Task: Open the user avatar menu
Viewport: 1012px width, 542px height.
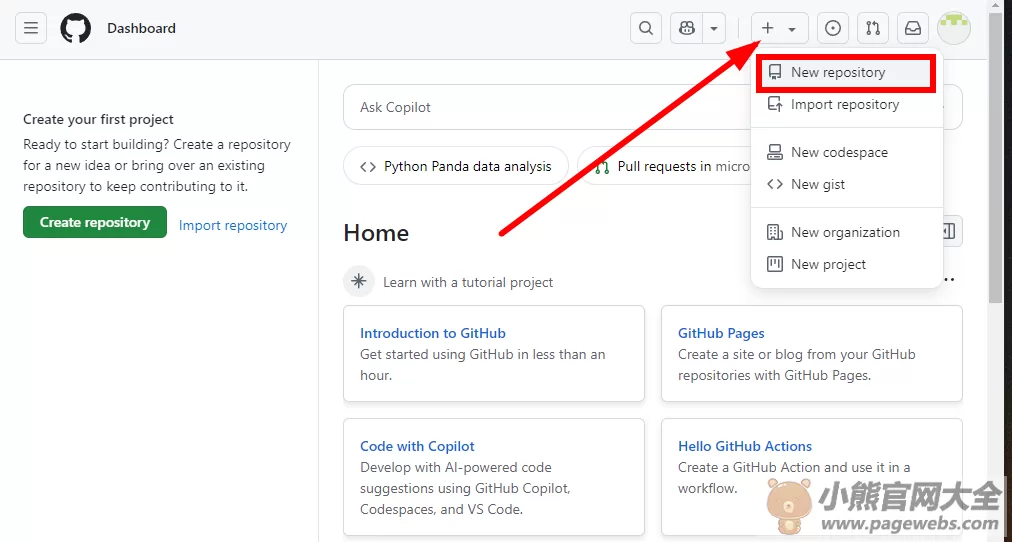Action: point(954,28)
